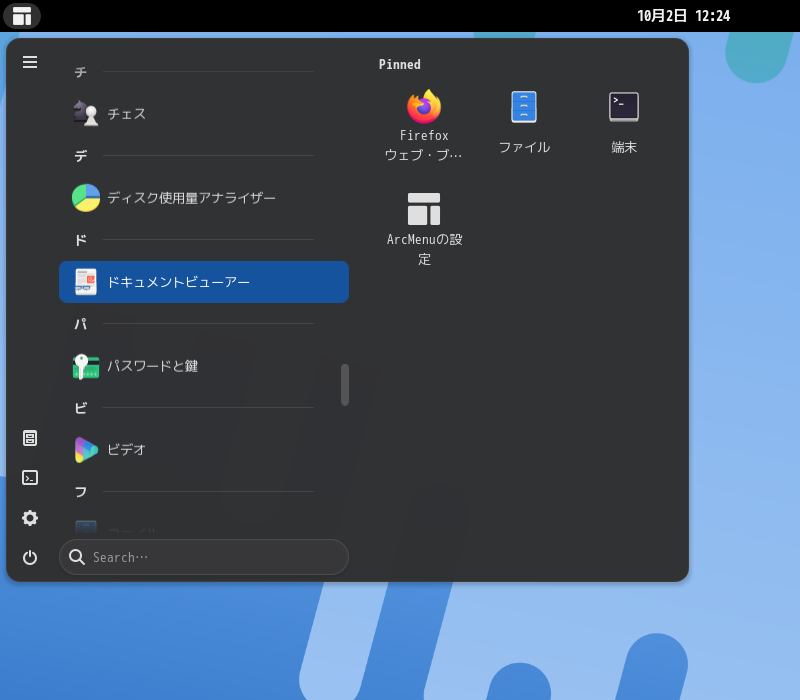Open パスワードと鍵 passwords and keys
The image size is (800, 700).
tap(204, 366)
